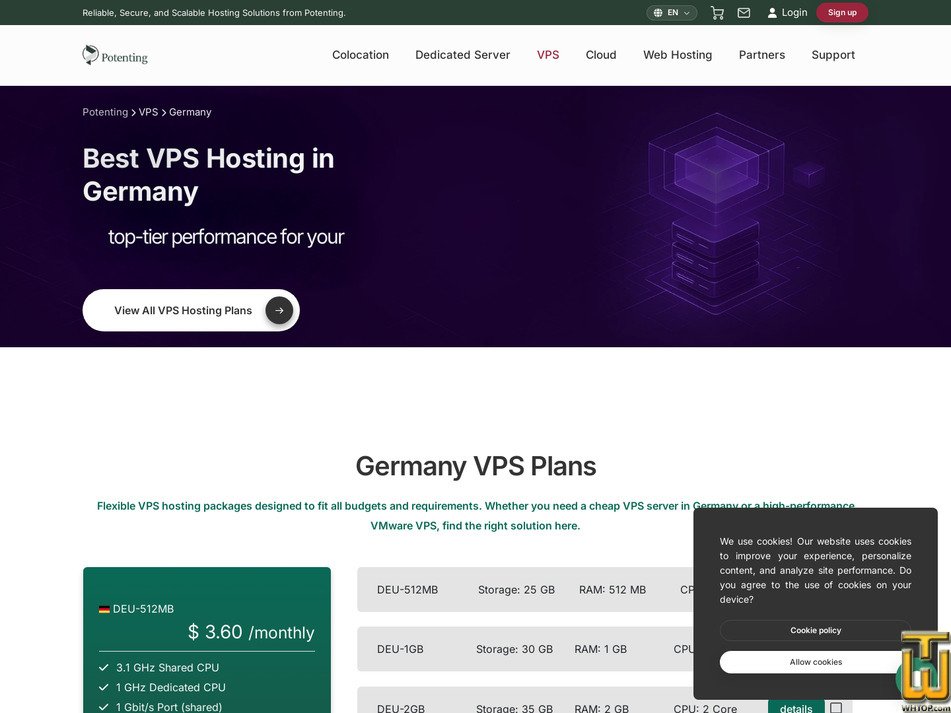Open the EN language dropdown
The image size is (951, 713).
tap(671, 13)
